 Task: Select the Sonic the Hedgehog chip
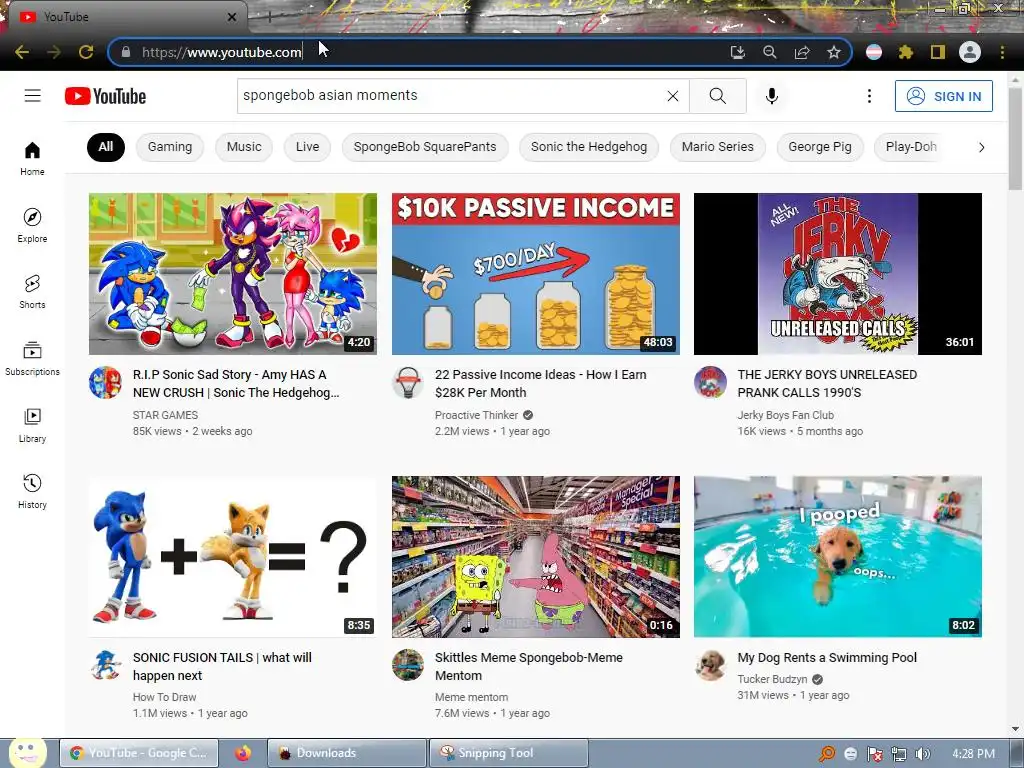click(x=588, y=147)
